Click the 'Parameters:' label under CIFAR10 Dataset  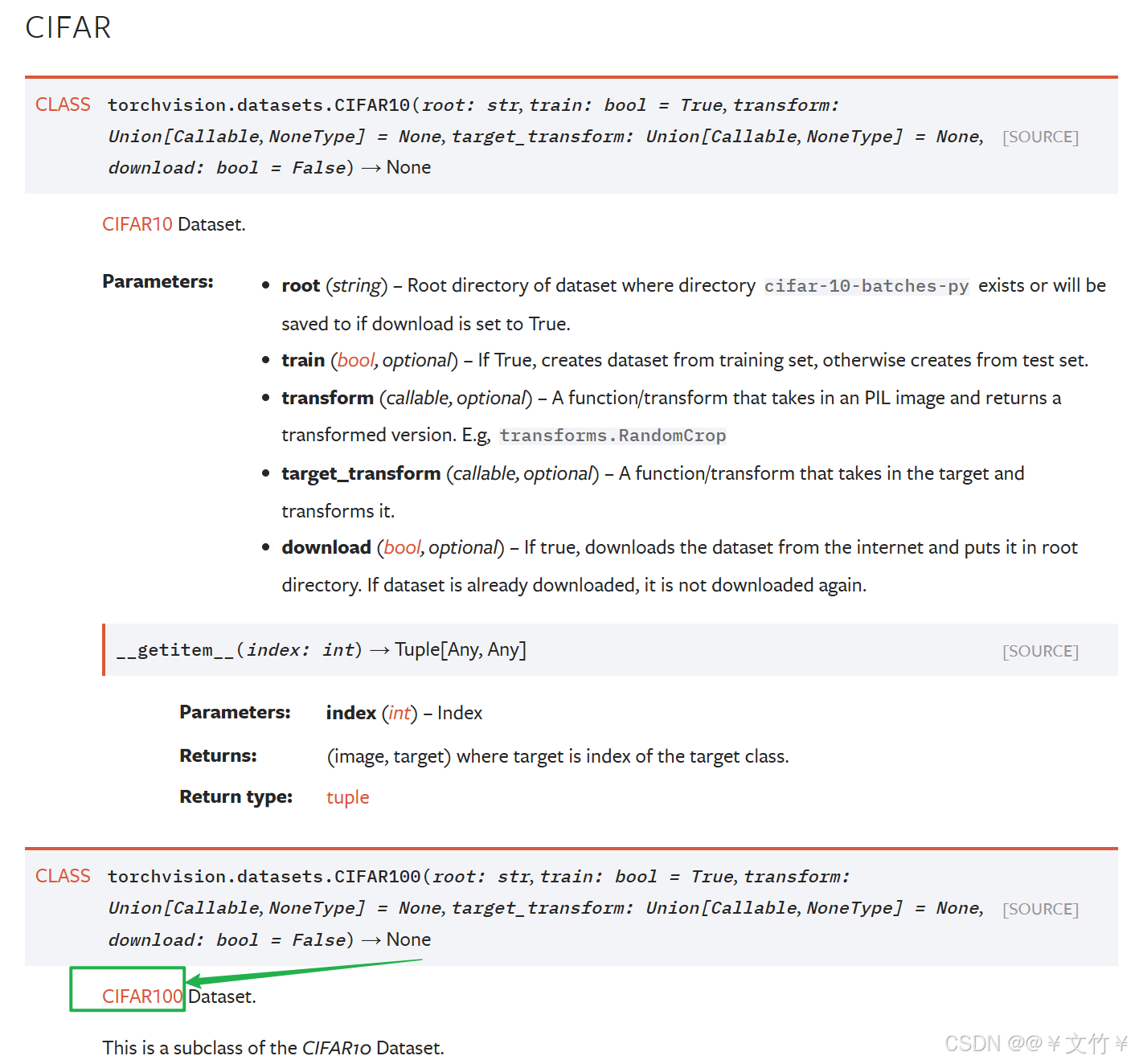pyautogui.click(x=158, y=281)
